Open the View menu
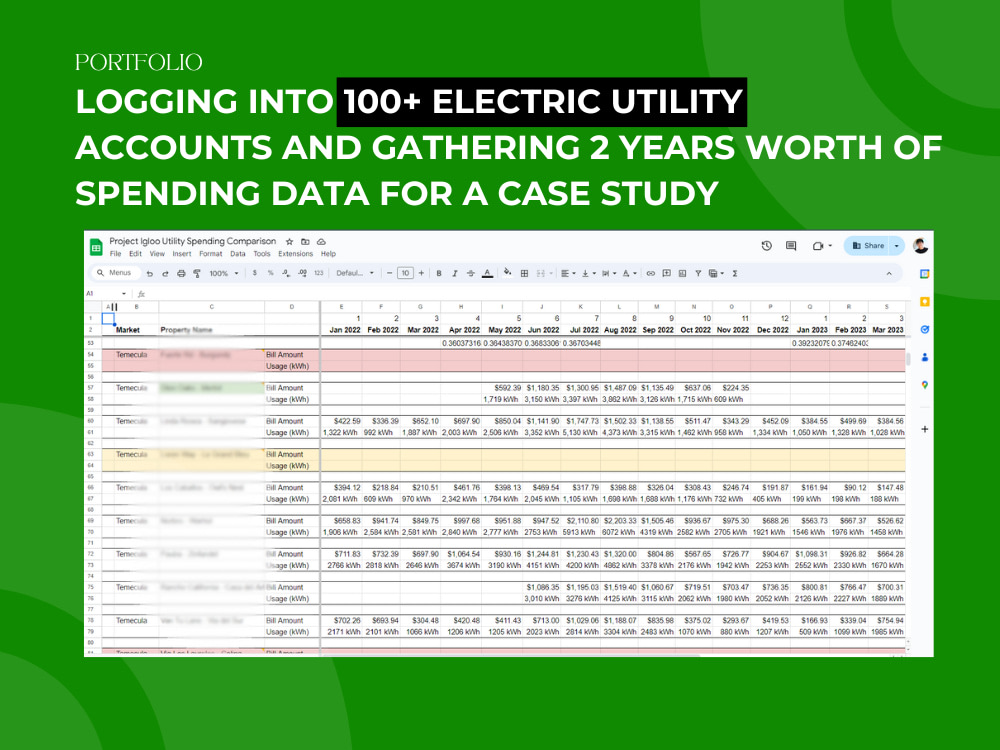Viewport: 1000px width, 750px height. click(157, 254)
